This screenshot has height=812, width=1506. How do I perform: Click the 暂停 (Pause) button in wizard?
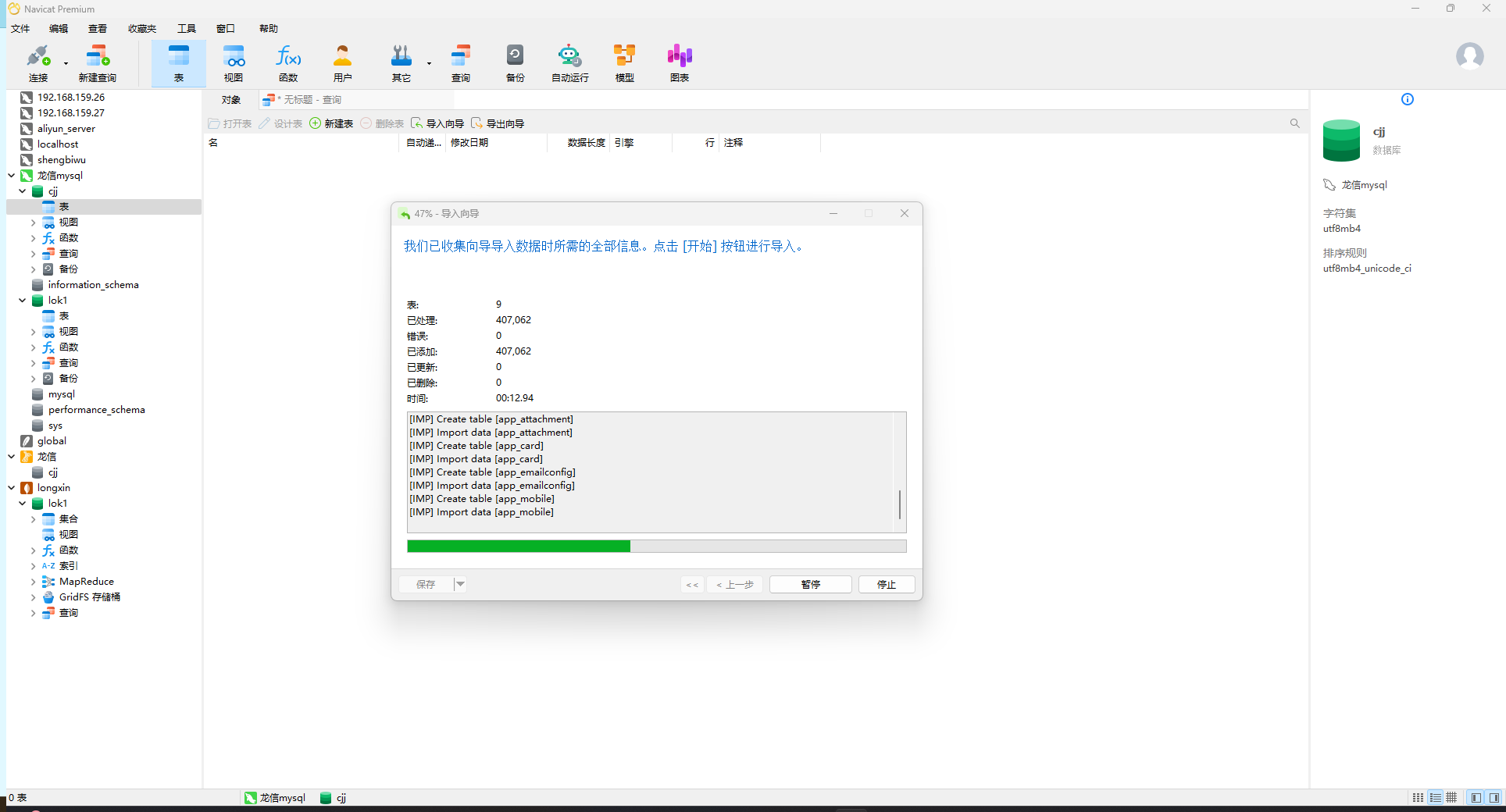coord(811,584)
